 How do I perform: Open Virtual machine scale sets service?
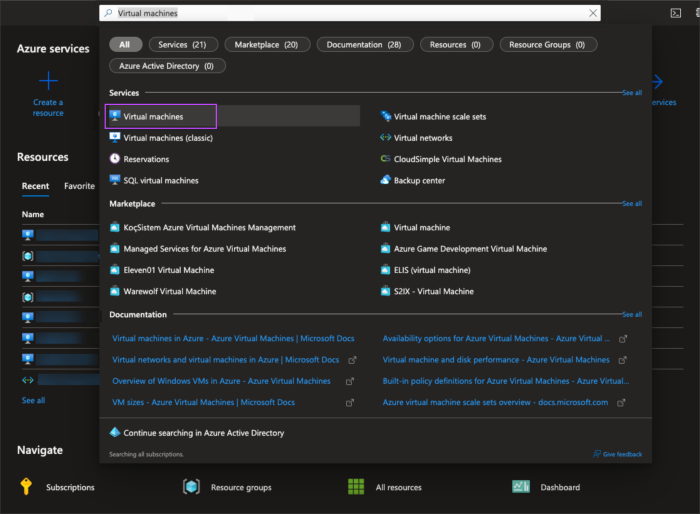[439, 117]
